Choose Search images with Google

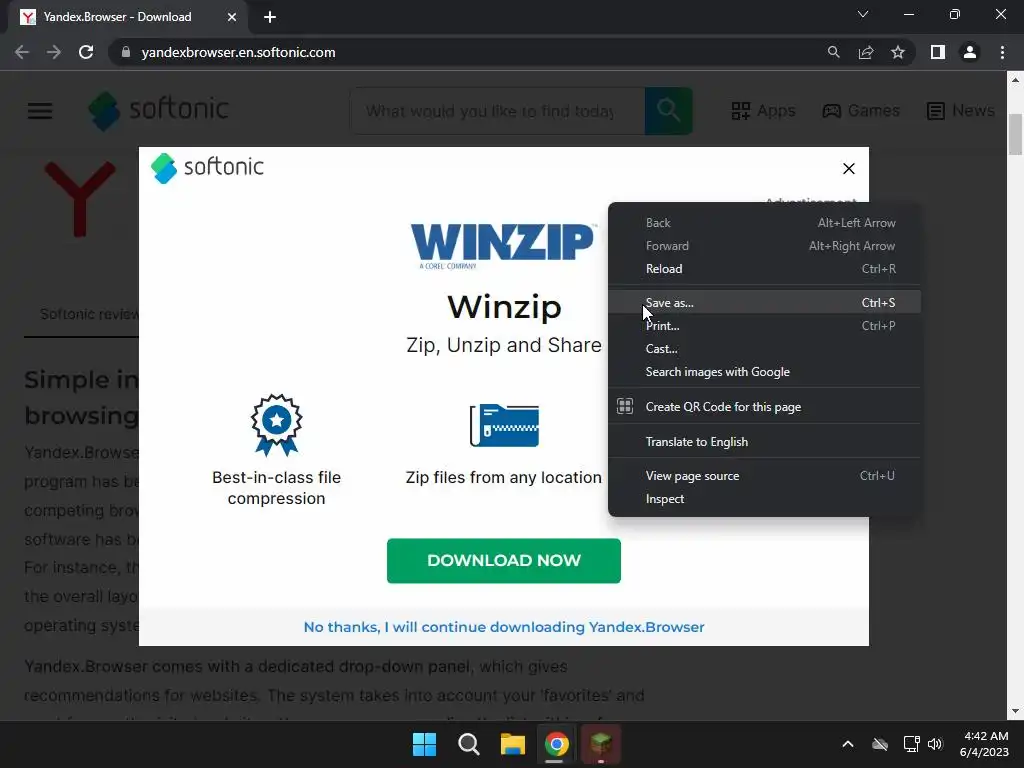[764, 372]
